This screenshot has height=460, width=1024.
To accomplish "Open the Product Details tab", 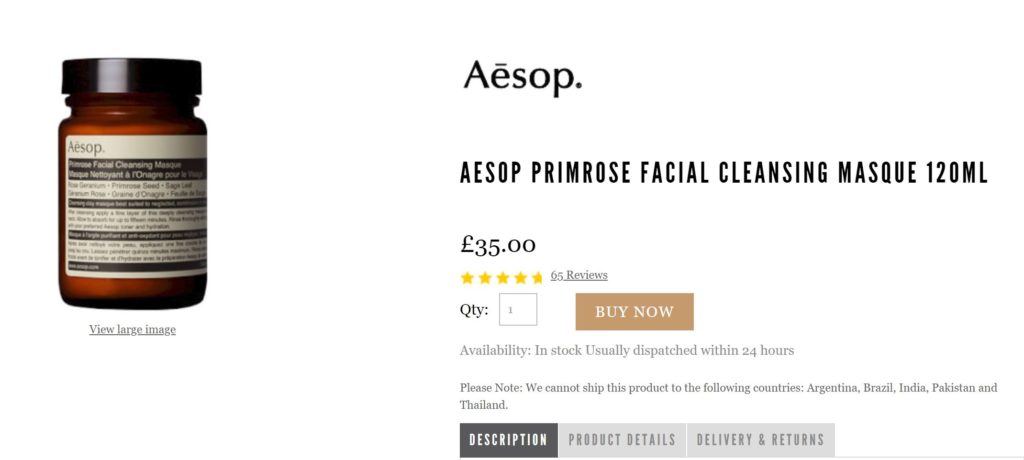I will point(622,440).
